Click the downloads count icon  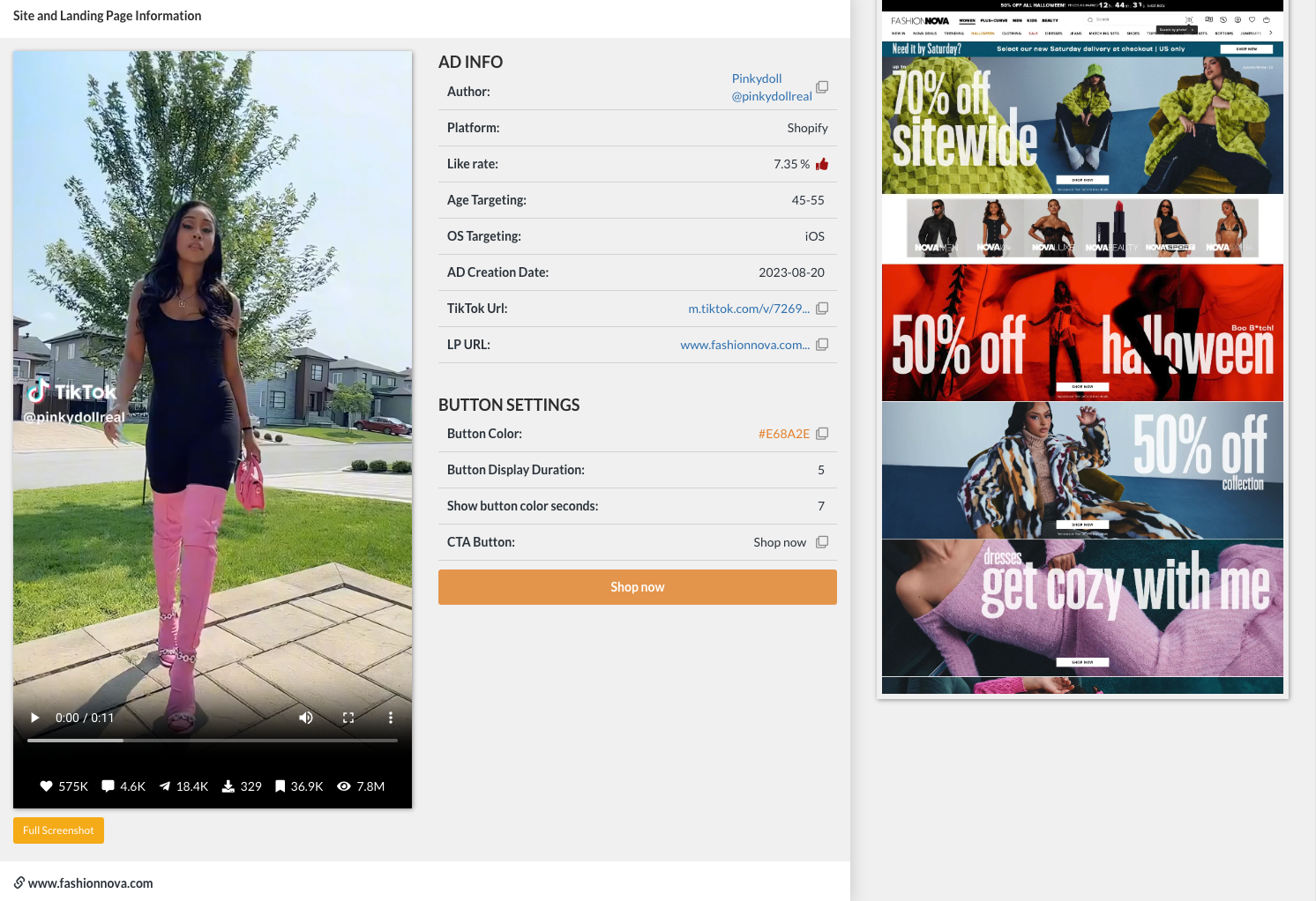click(x=228, y=786)
